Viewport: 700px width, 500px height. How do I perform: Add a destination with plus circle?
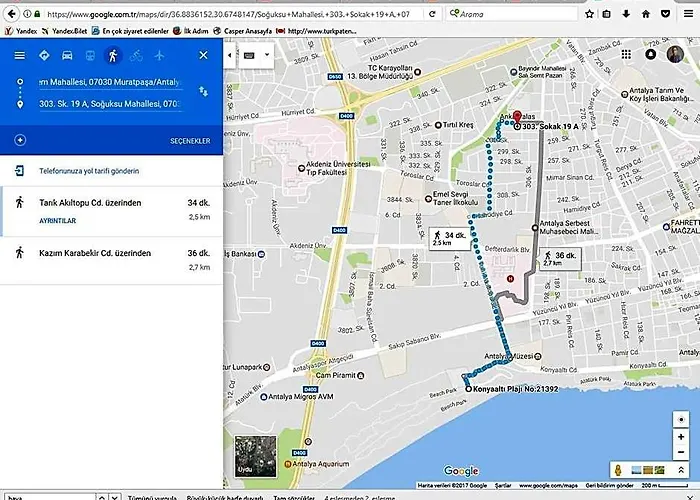20,140
